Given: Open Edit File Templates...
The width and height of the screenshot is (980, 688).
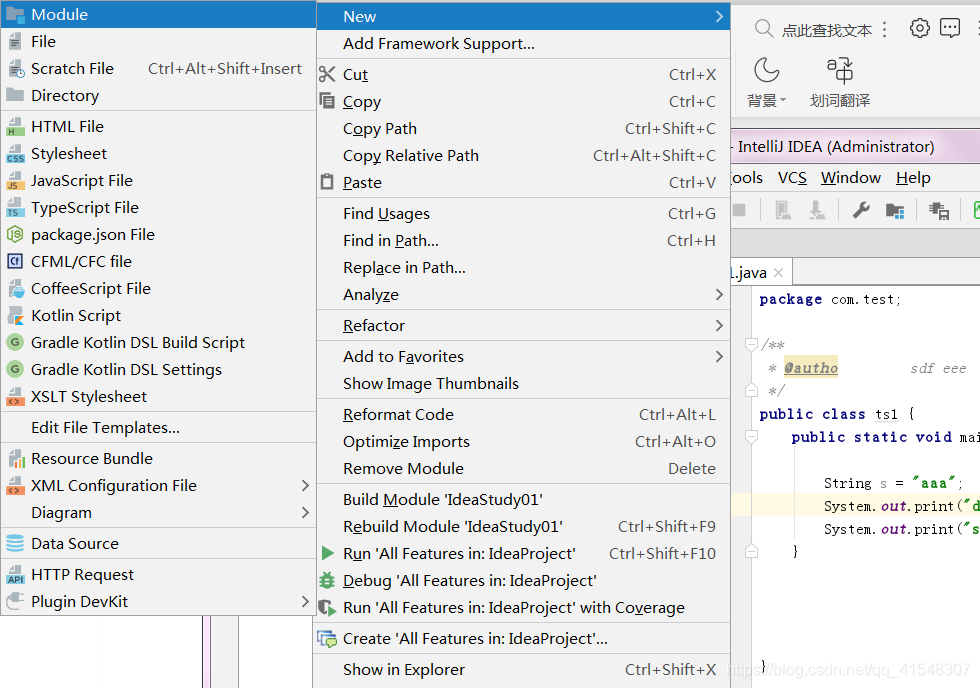Looking at the screenshot, I should tap(158, 428).
